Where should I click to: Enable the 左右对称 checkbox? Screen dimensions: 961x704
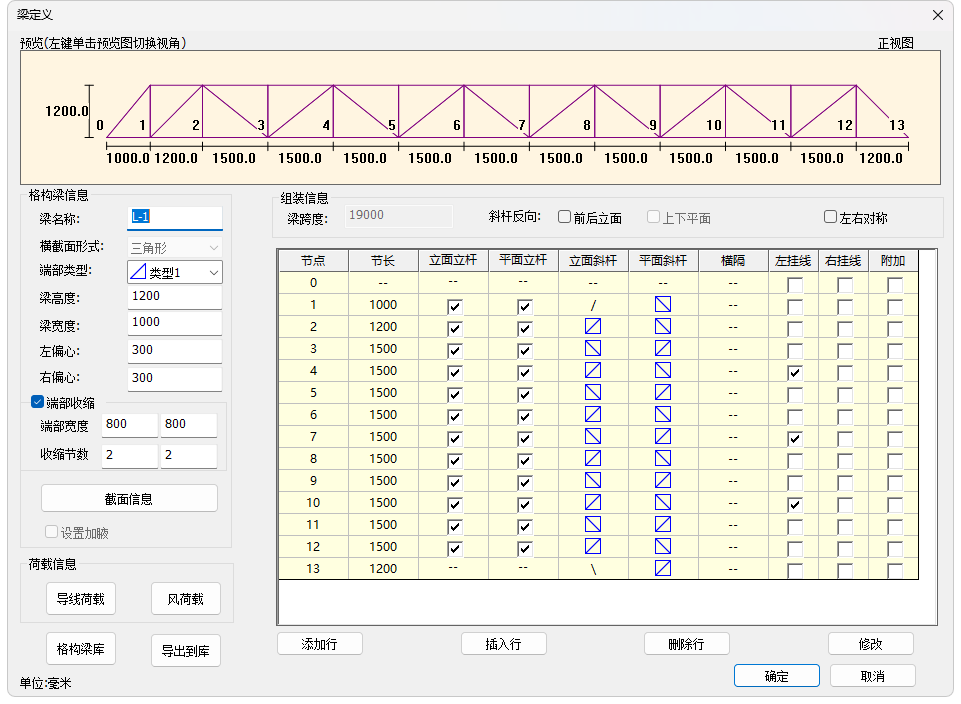click(830, 217)
